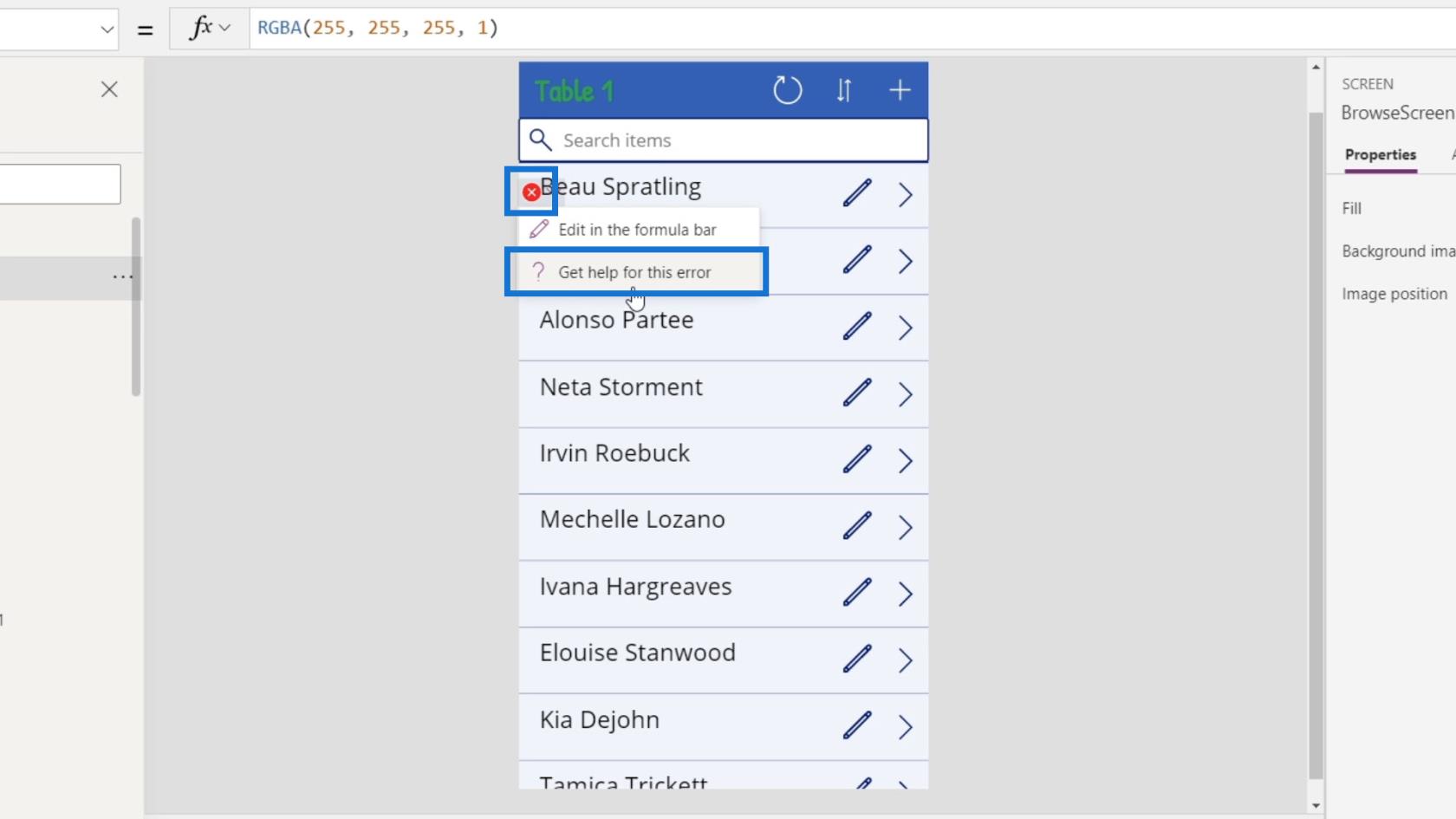The image size is (1456, 819).
Task: Click the canvas vertical scrollbar thumb
Action: [x=1316, y=446]
